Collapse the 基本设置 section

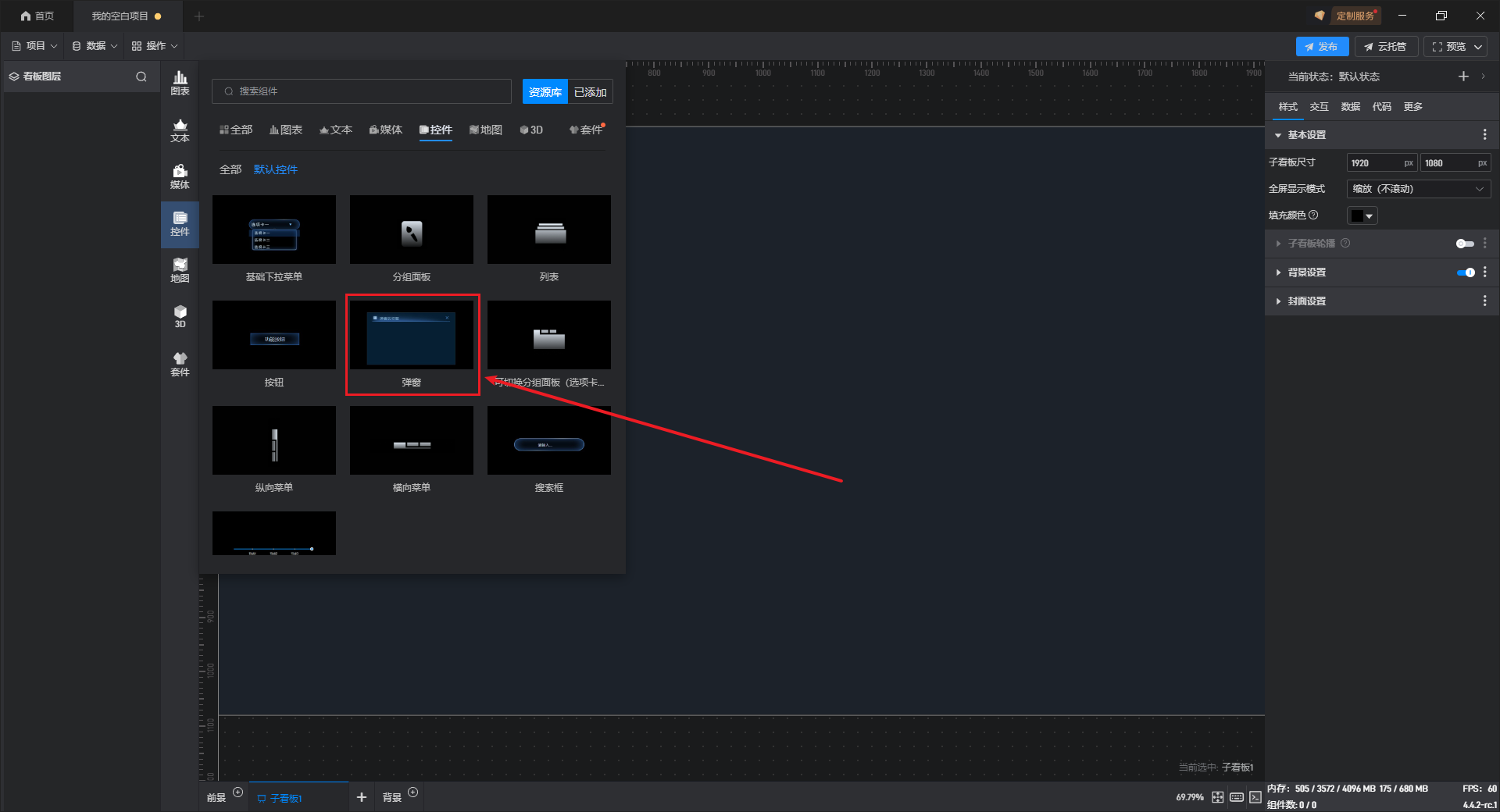pyautogui.click(x=1278, y=135)
